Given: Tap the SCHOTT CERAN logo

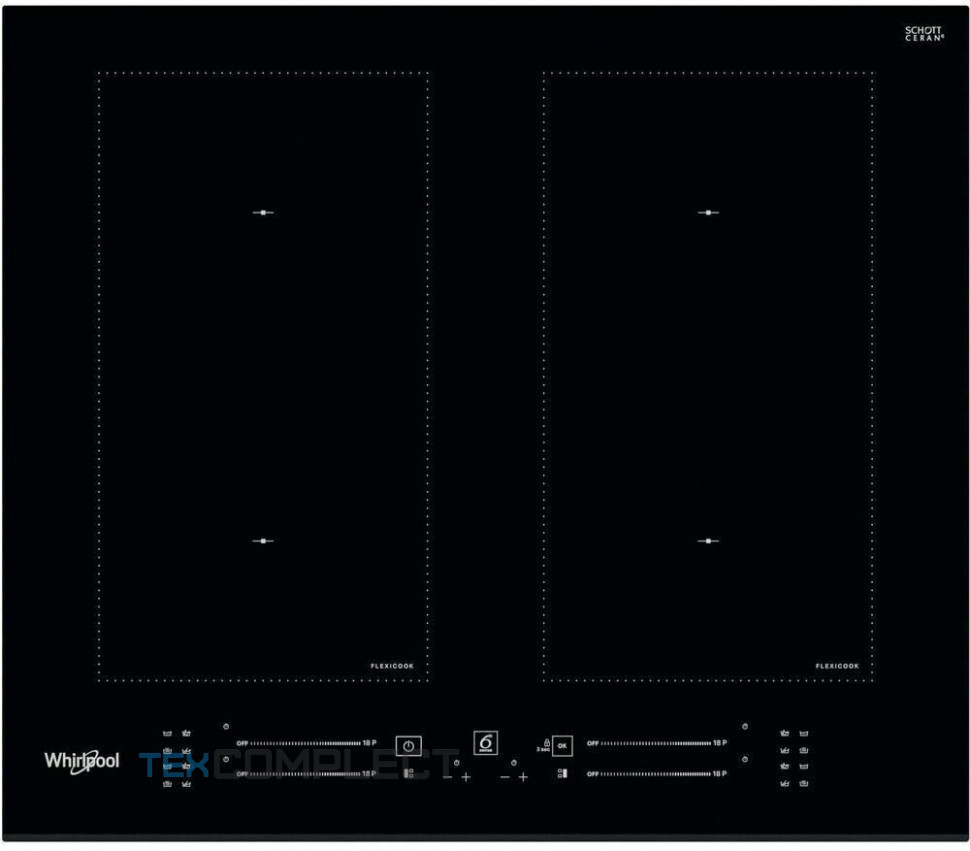Looking at the screenshot, I should click(x=924, y=33).
